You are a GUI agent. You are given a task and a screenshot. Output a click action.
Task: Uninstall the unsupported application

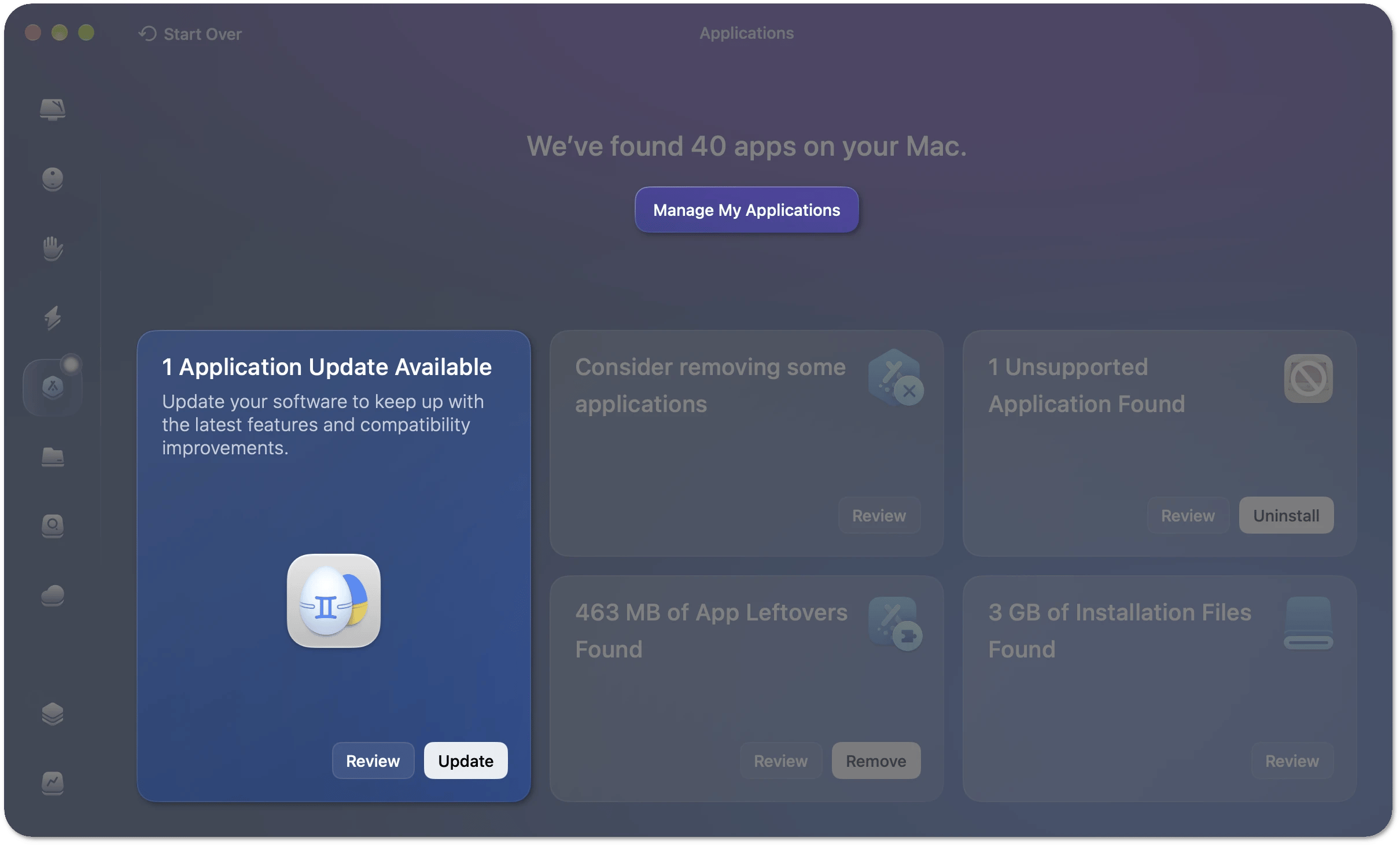click(x=1286, y=515)
